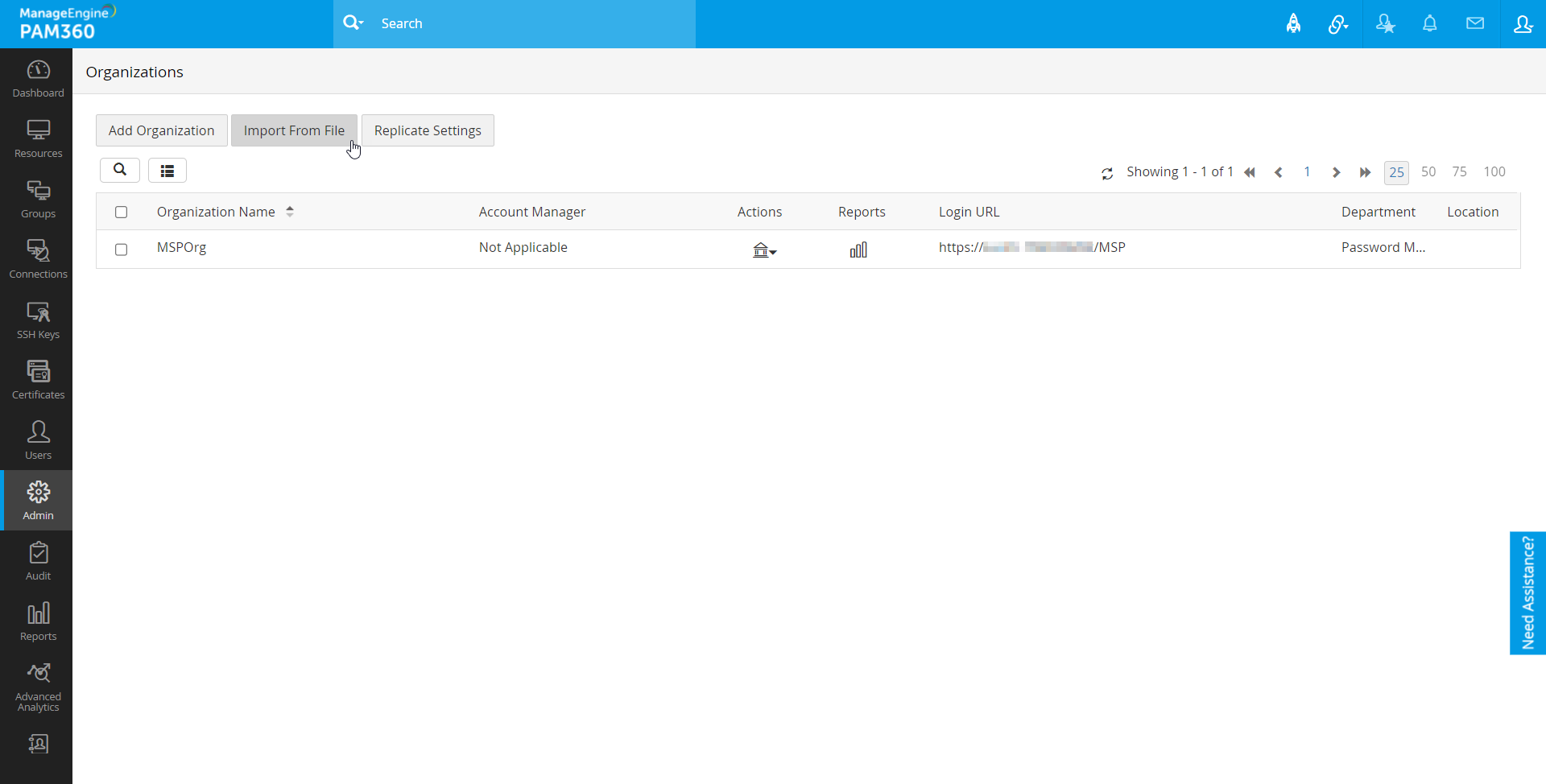The height and width of the screenshot is (784, 1546).
Task: Open the mail envelope icon
Action: (x=1475, y=24)
